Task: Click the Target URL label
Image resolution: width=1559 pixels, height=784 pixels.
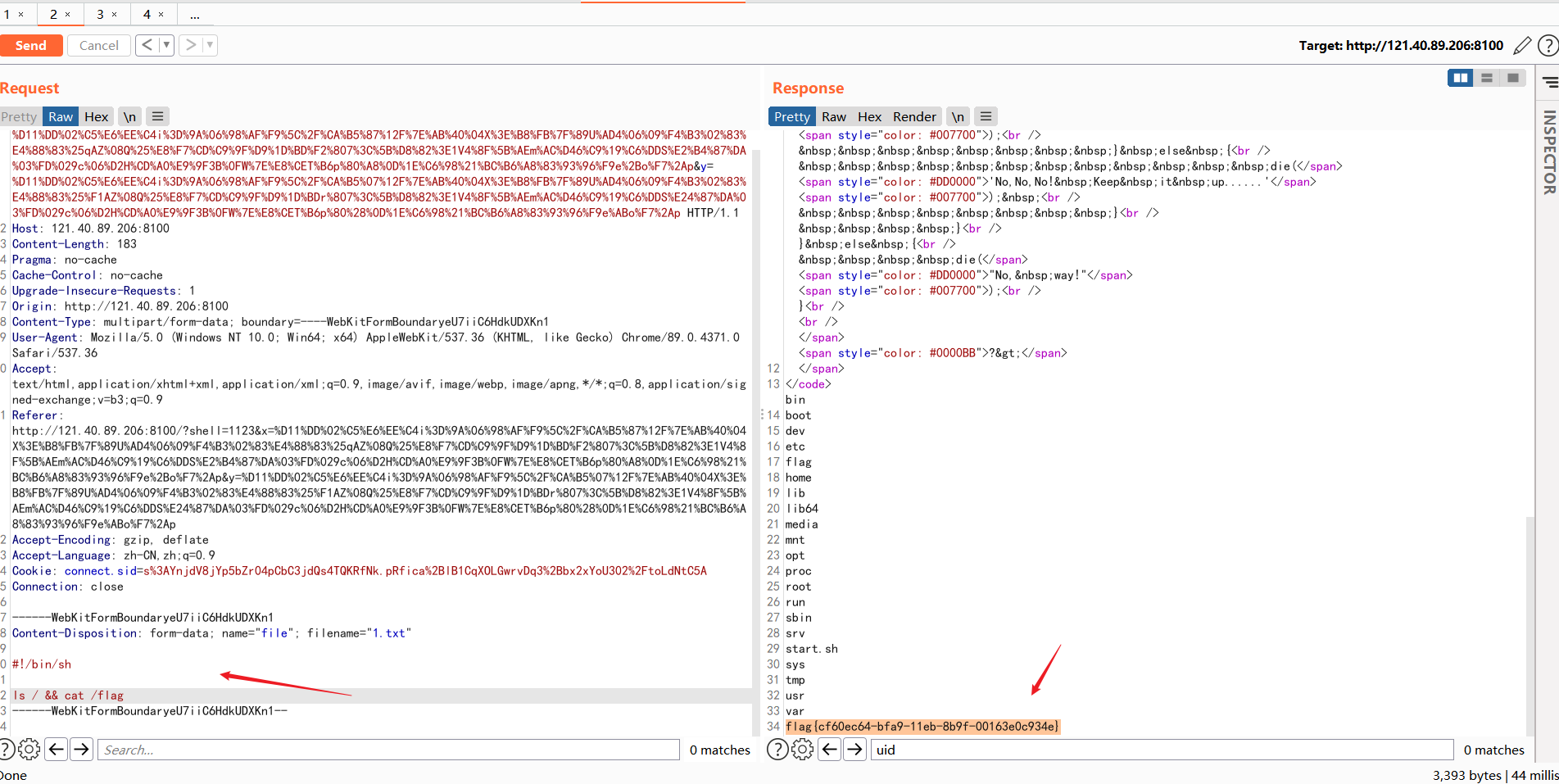Action: 1401,46
